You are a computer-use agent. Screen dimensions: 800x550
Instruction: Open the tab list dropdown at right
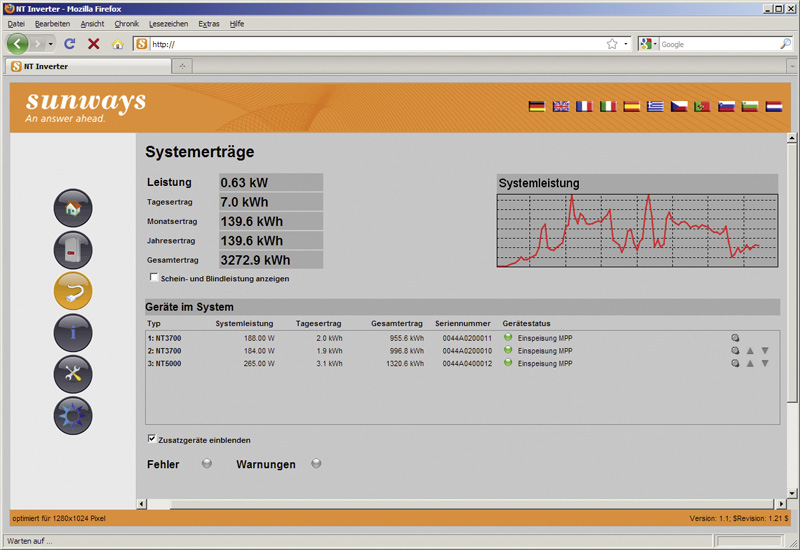click(792, 66)
